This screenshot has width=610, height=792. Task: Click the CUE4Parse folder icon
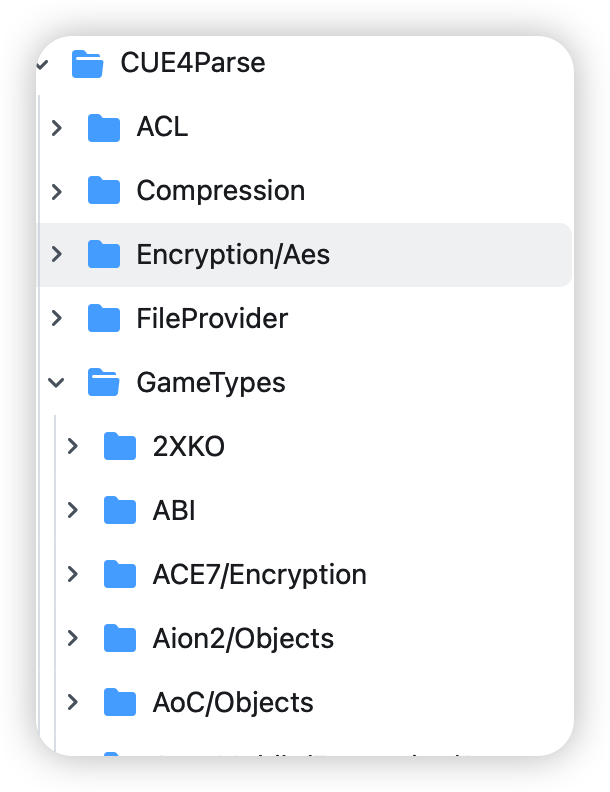(x=87, y=64)
